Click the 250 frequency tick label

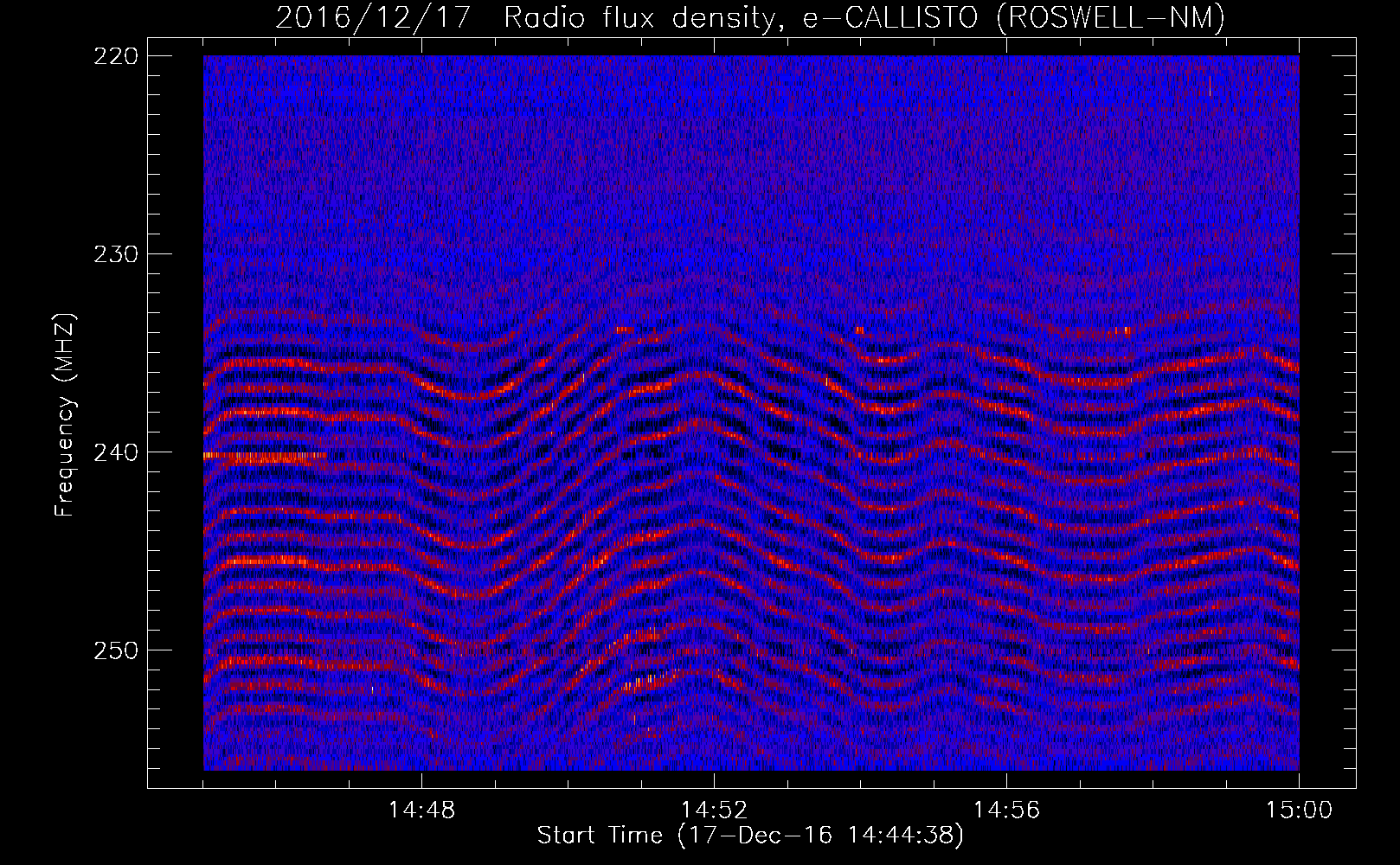pyautogui.click(x=115, y=650)
